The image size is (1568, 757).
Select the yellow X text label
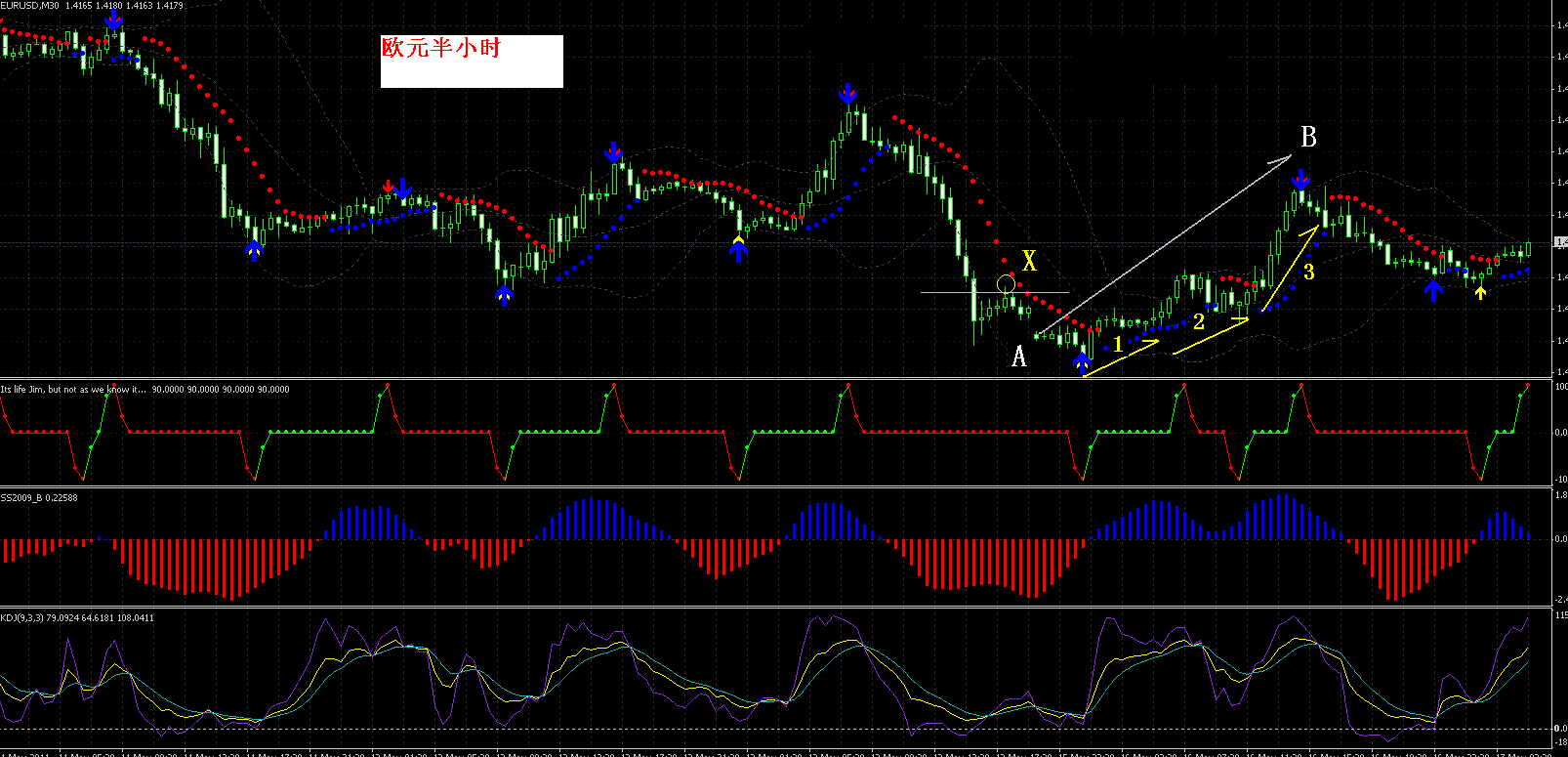[x=1029, y=261]
